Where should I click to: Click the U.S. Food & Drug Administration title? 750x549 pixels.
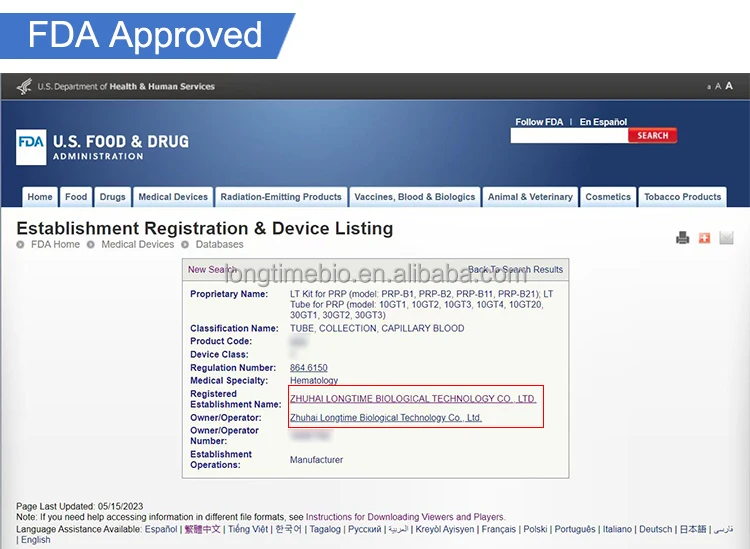121,147
